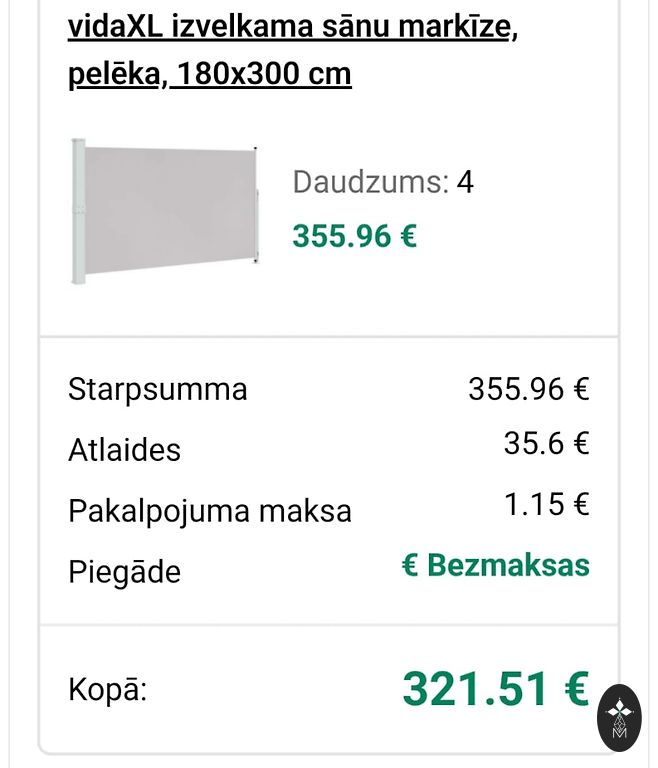Select the quantity number 4
The image size is (658, 768).
[x=465, y=182]
